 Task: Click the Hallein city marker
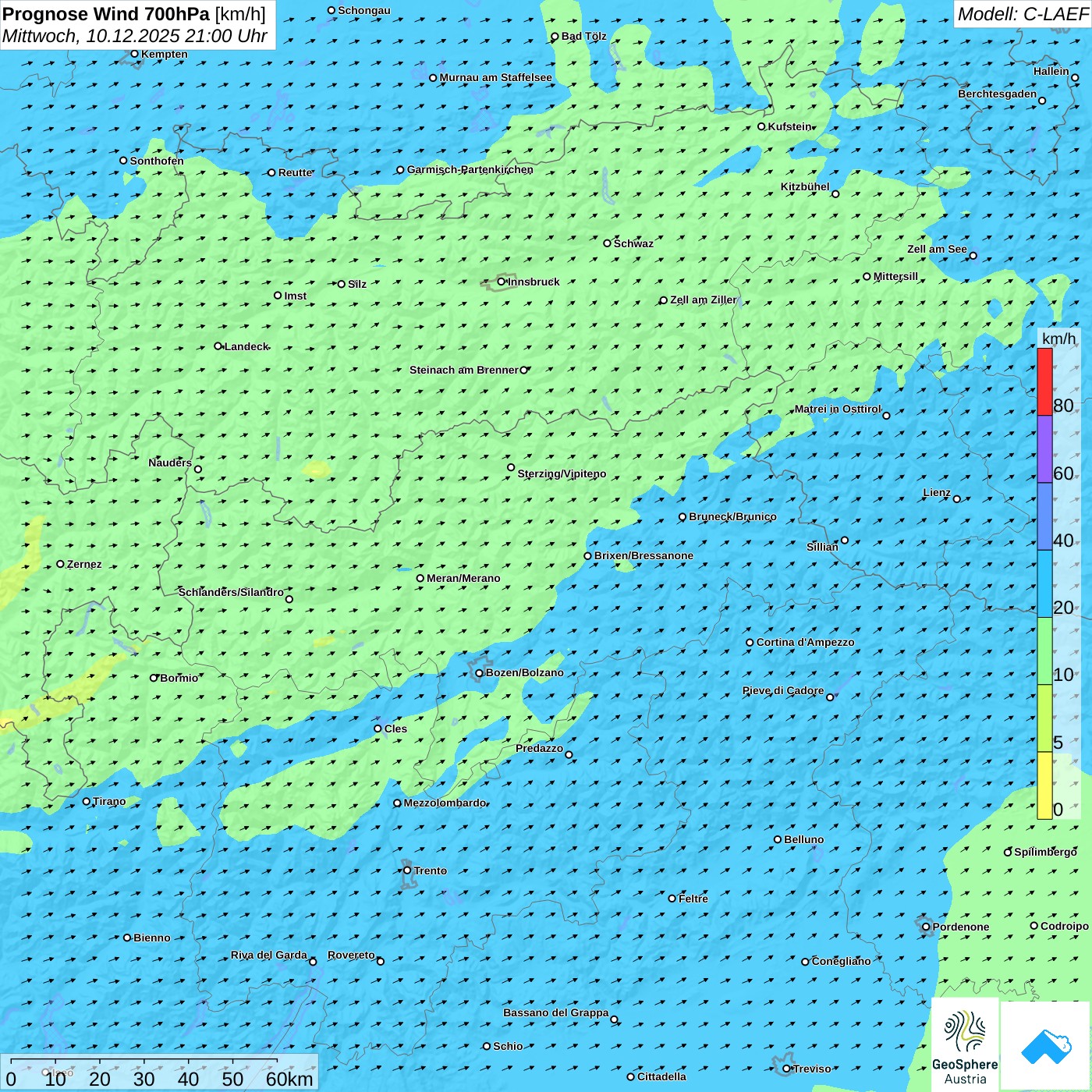pyautogui.click(x=1075, y=78)
